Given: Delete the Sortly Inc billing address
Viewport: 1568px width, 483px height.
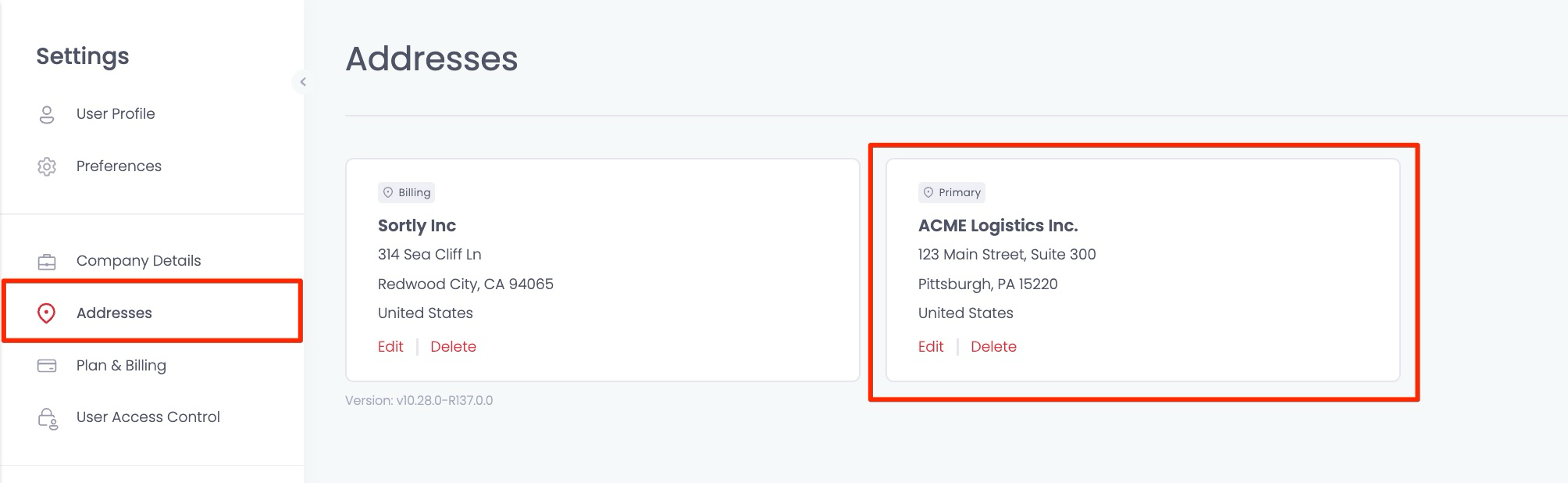Looking at the screenshot, I should point(453,346).
